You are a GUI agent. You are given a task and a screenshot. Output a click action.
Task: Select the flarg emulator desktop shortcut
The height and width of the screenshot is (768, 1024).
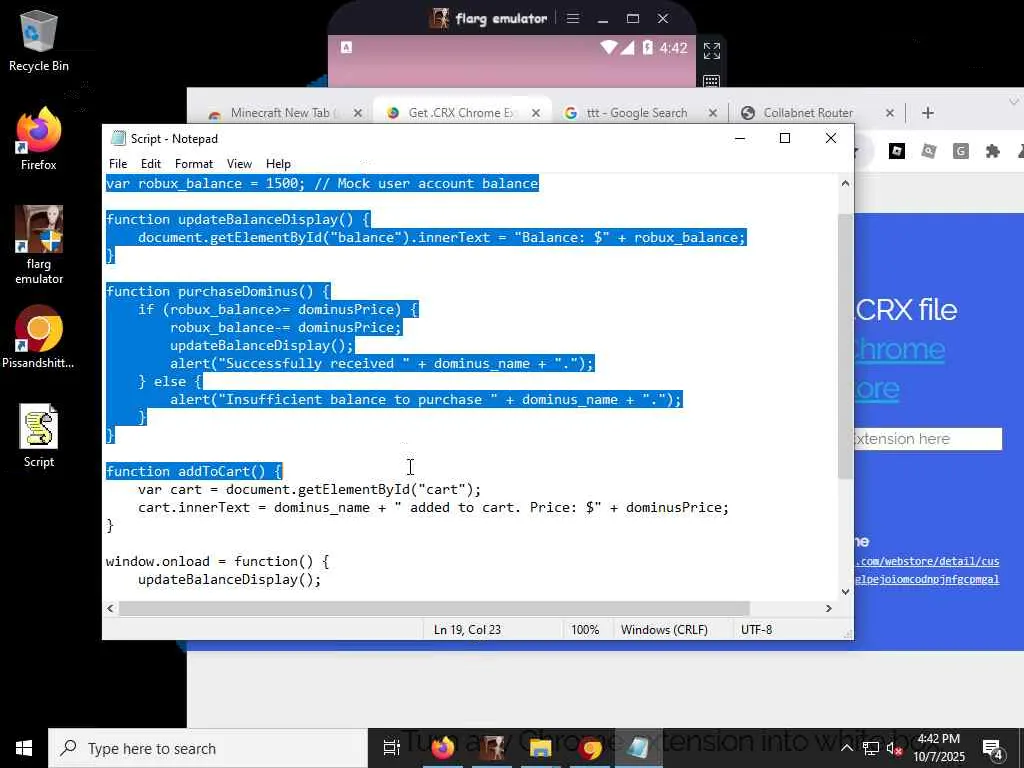pos(39,245)
